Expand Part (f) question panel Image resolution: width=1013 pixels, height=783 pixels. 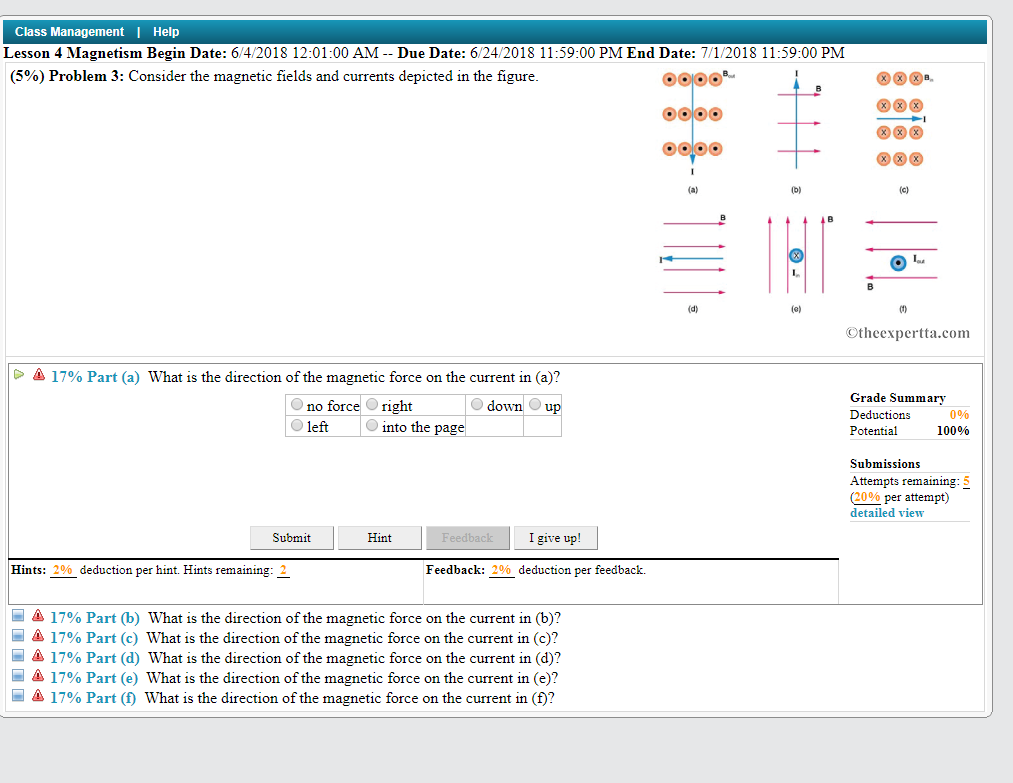coord(17,697)
